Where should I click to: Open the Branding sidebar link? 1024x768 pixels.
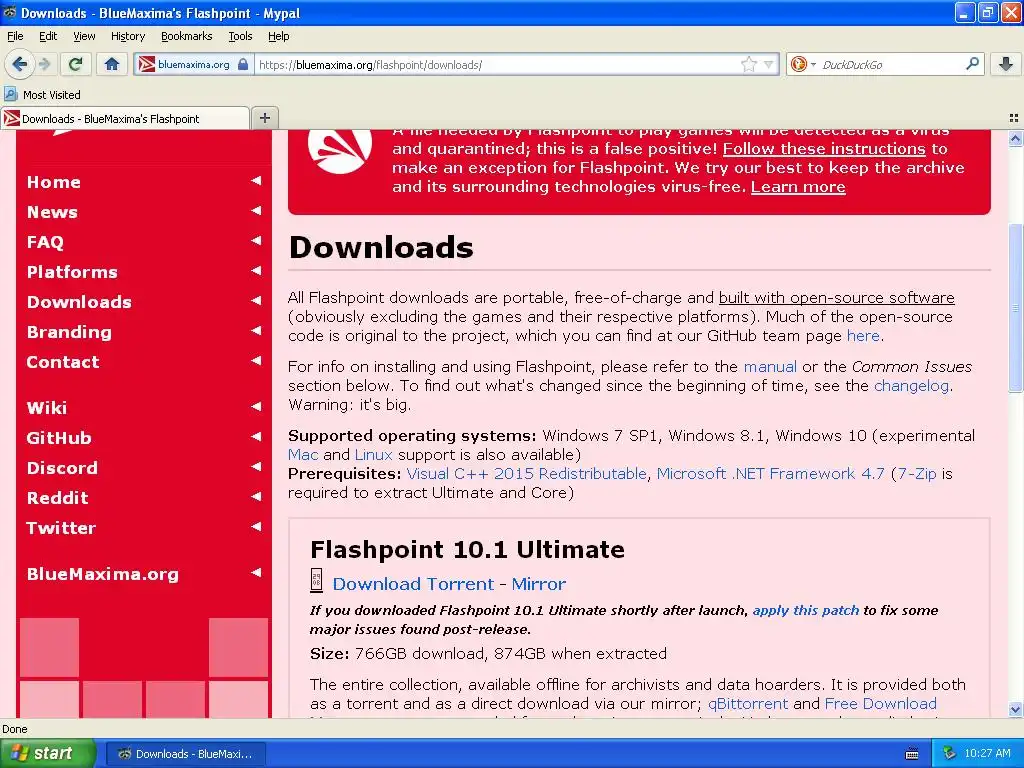coord(69,332)
